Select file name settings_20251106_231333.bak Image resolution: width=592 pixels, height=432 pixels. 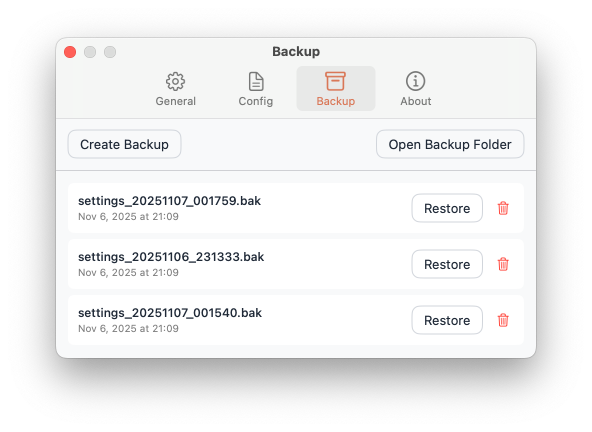click(x=171, y=257)
